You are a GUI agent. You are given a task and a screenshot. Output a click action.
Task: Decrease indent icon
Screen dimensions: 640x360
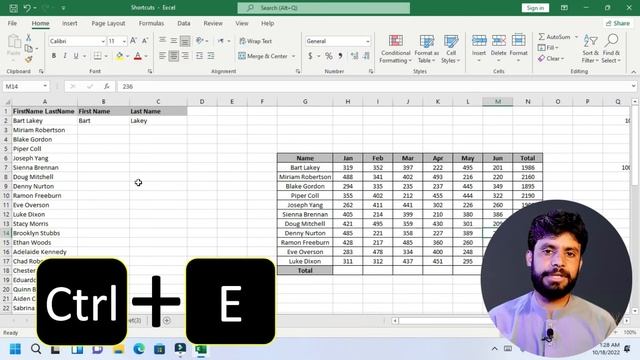199,56
